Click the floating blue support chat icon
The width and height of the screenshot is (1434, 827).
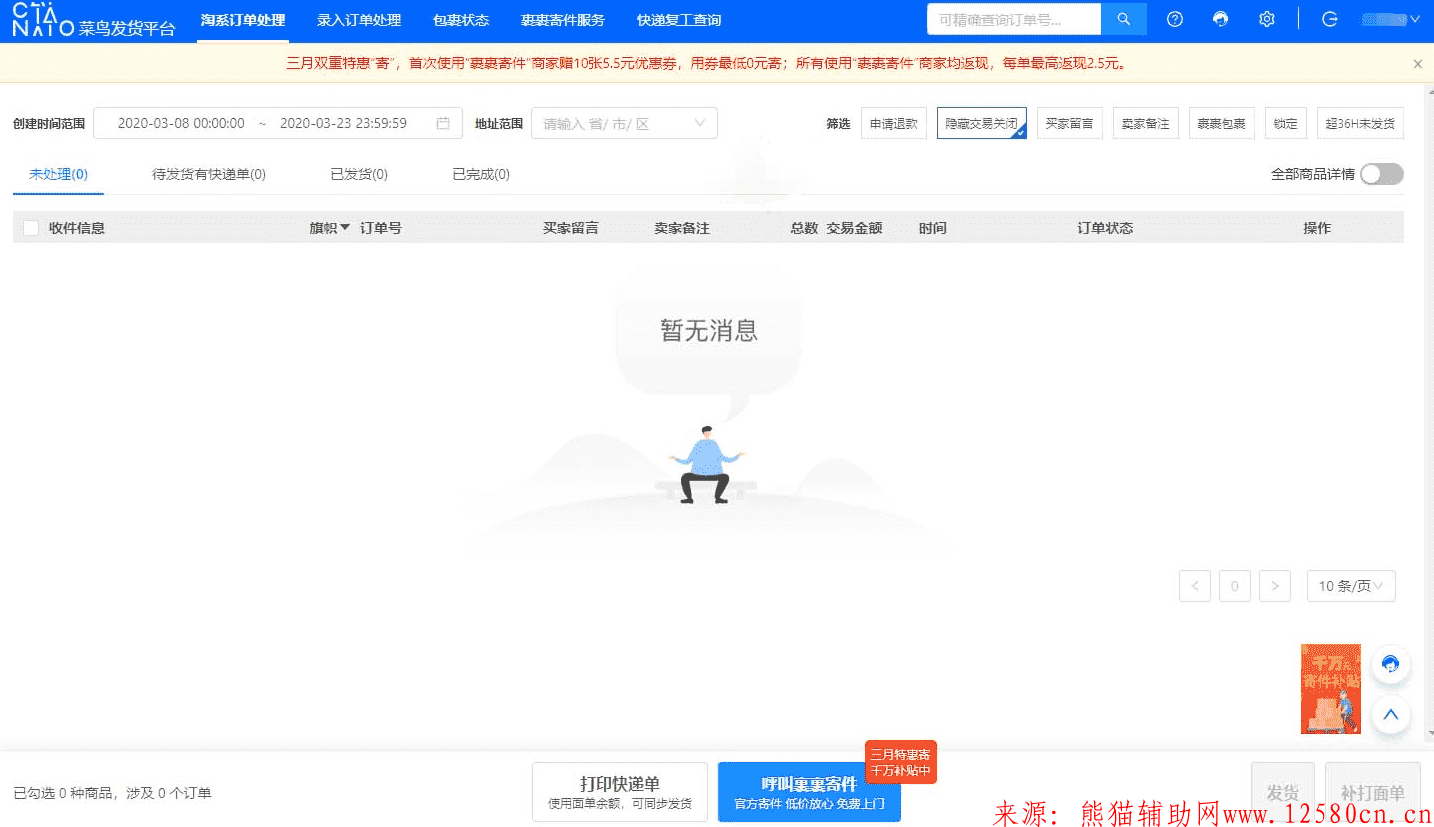(1390, 664)
